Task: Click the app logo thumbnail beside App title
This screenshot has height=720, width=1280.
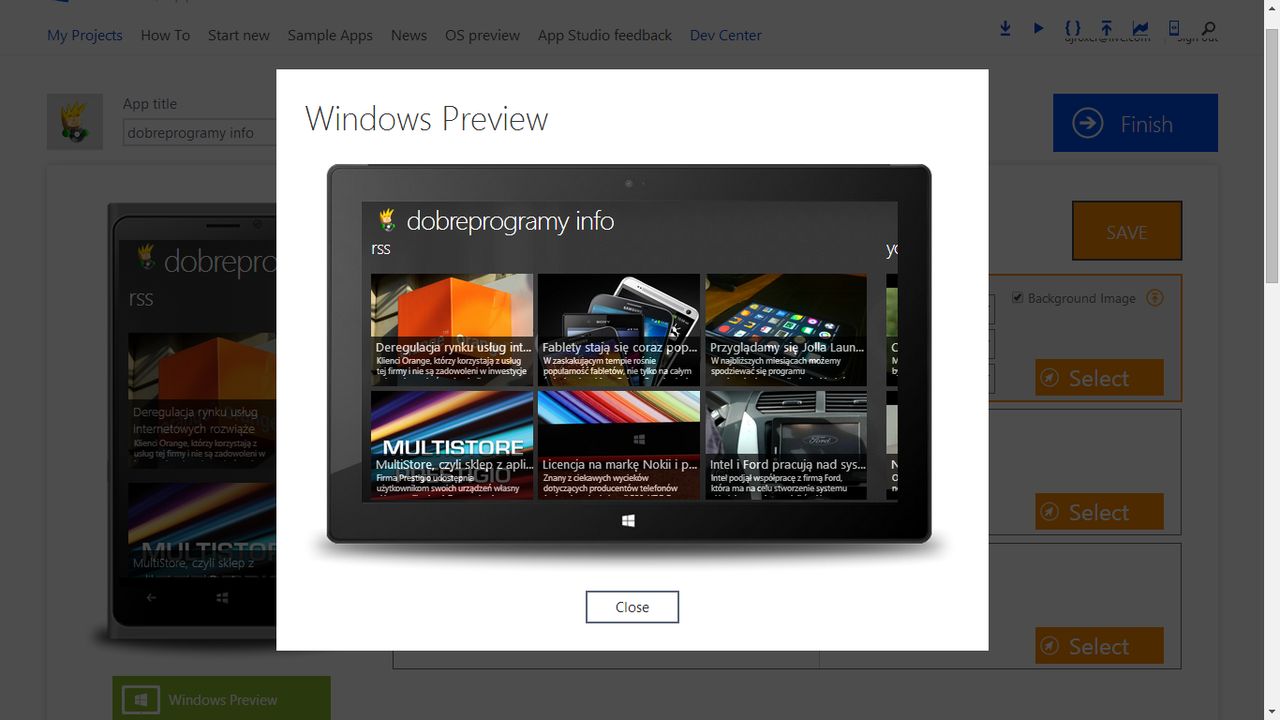Action: [75, 122]
